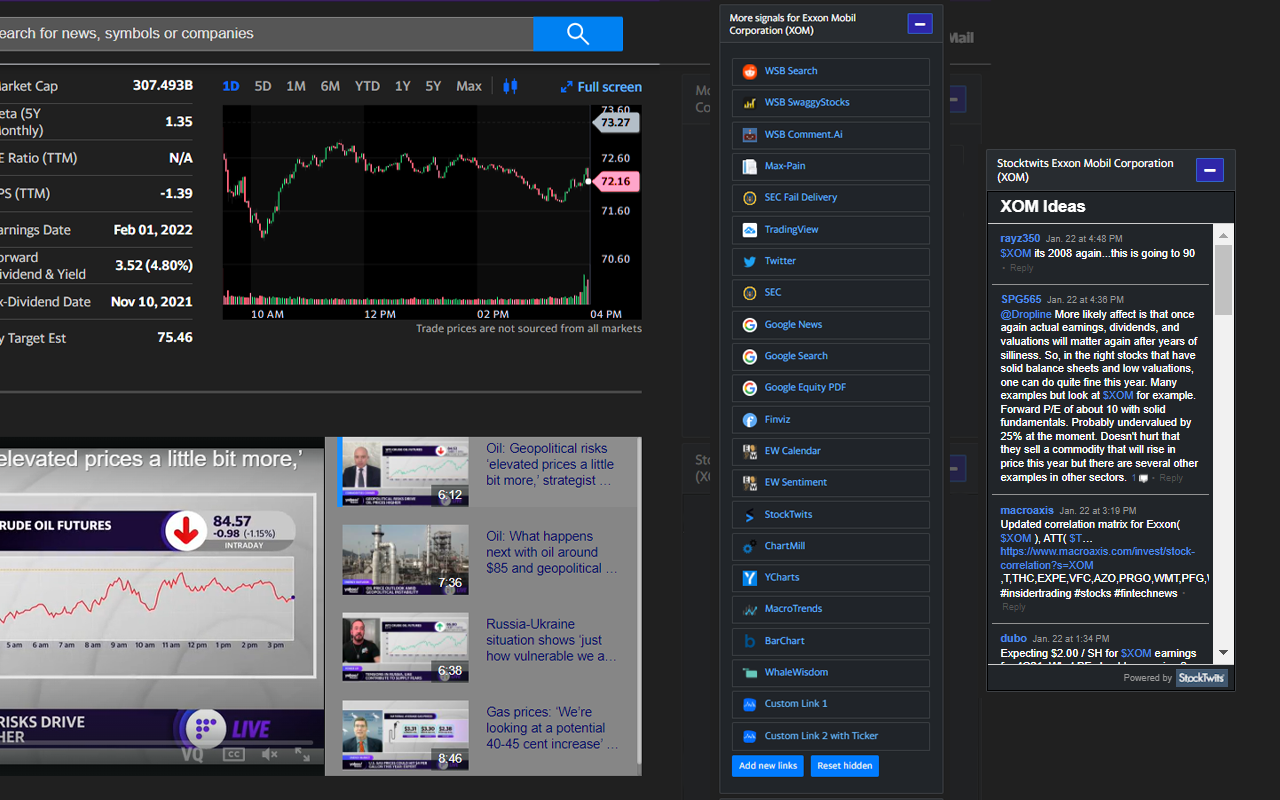Screen dimensions: 1280x800
Task: Open EW Sentiment signal link
Action: (x=830, y=483)
